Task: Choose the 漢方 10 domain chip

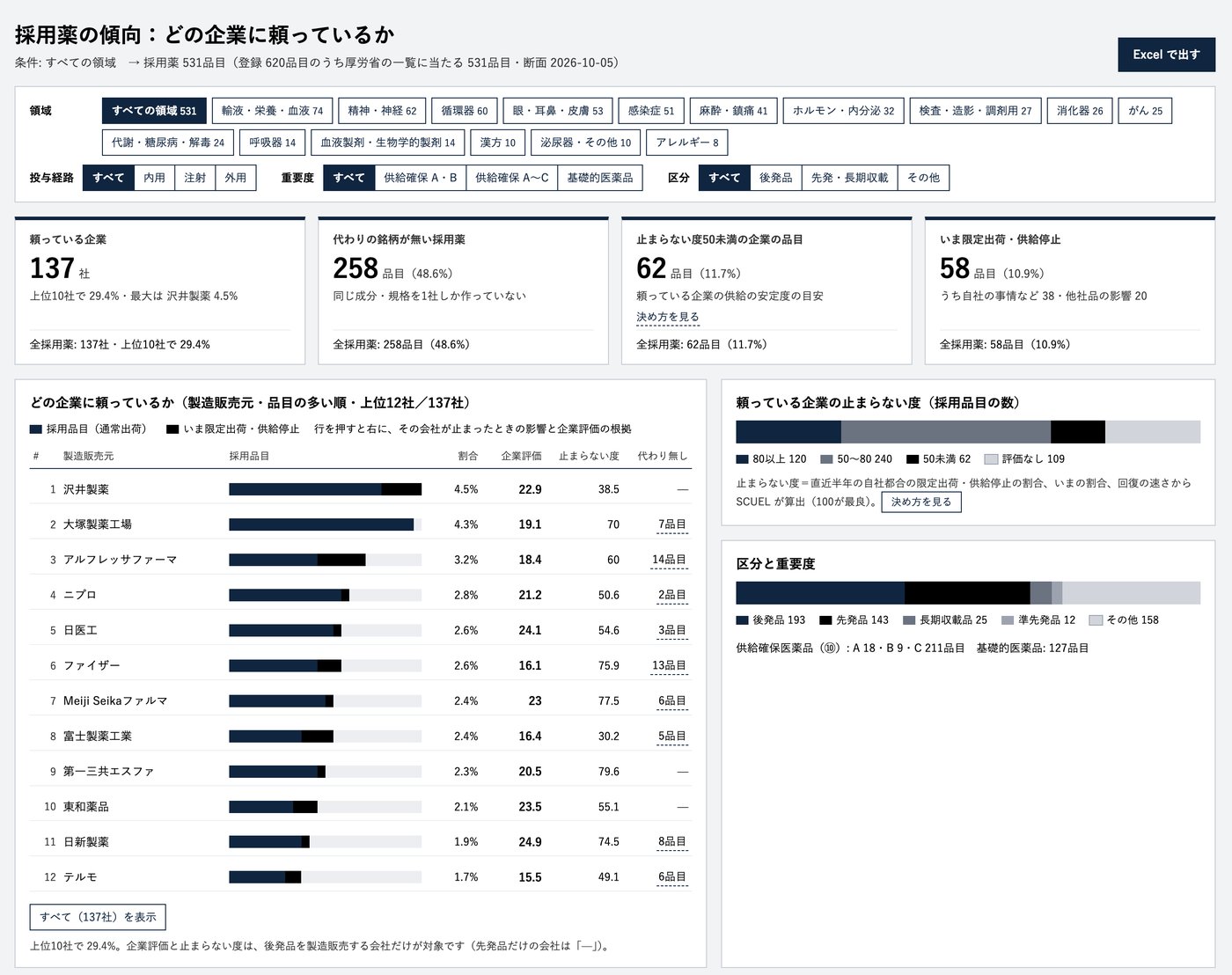Action: click(497, 143)
